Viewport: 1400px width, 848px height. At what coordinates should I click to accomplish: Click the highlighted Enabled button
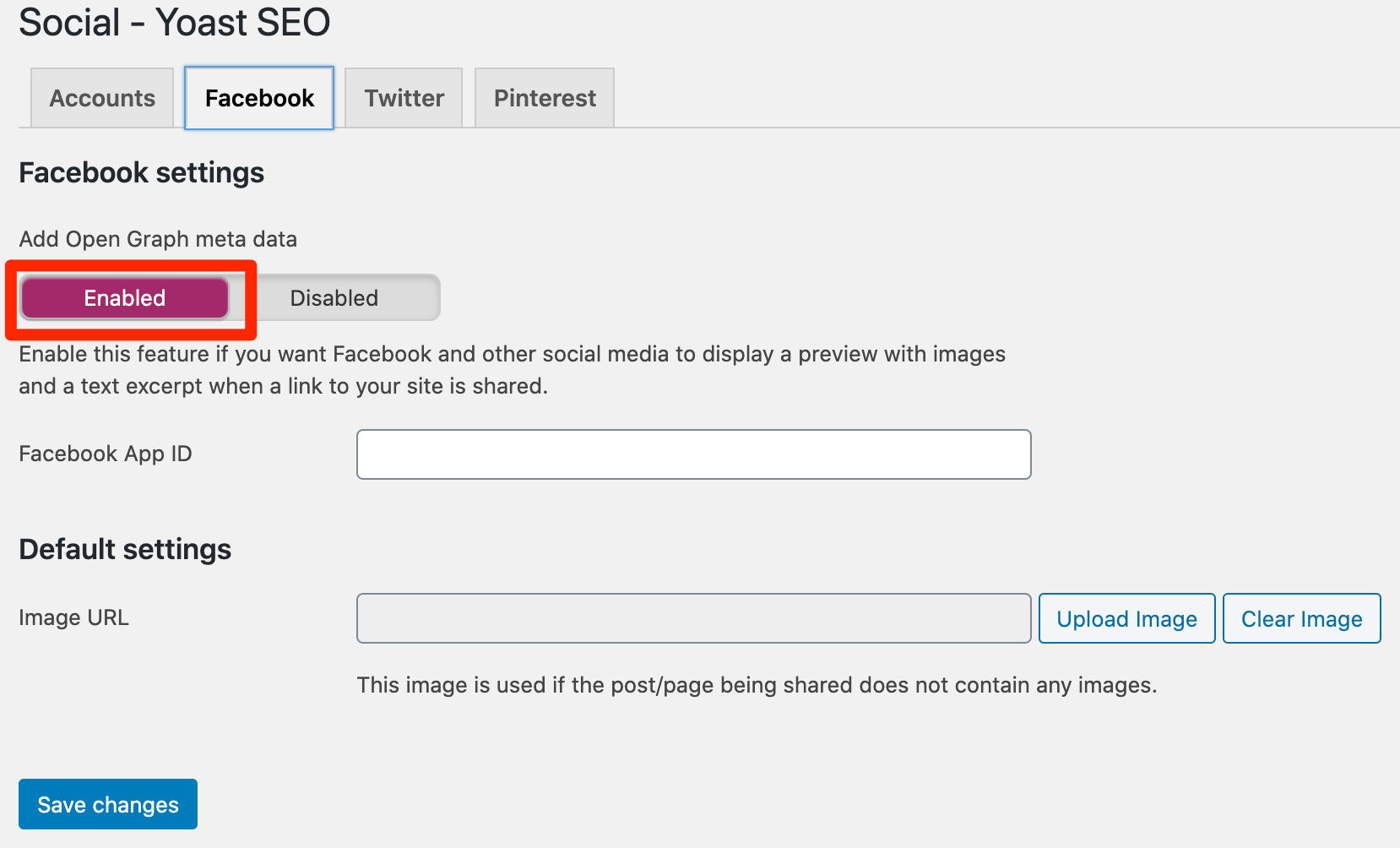click(124, 297)
